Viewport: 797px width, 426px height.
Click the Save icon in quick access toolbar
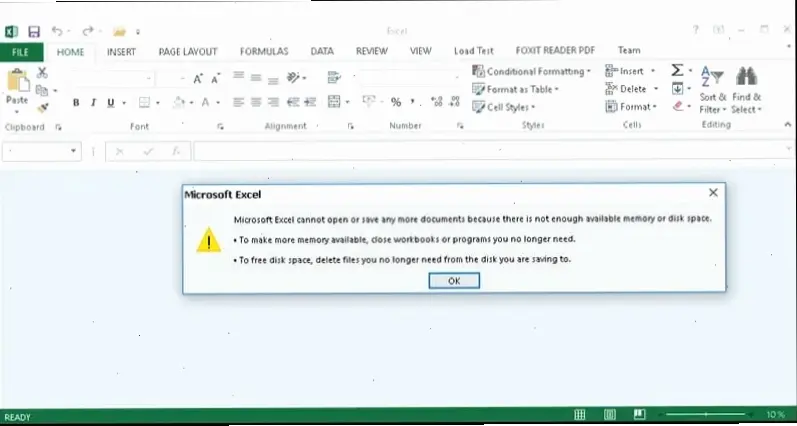(34, 32)
